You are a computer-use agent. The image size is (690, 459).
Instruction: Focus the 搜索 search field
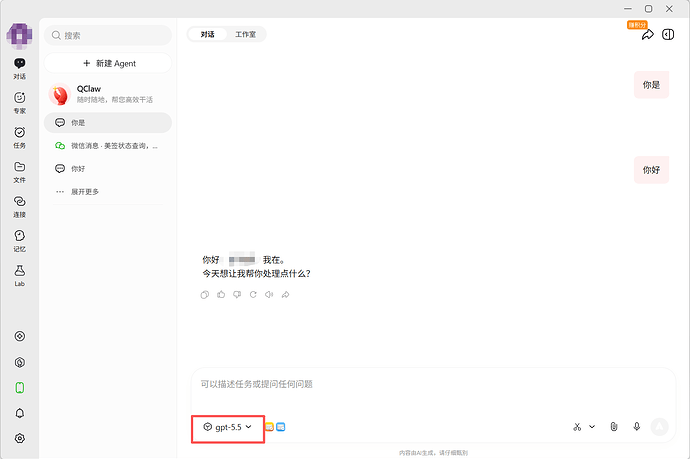pyautogui.click(x=108, y=35)
